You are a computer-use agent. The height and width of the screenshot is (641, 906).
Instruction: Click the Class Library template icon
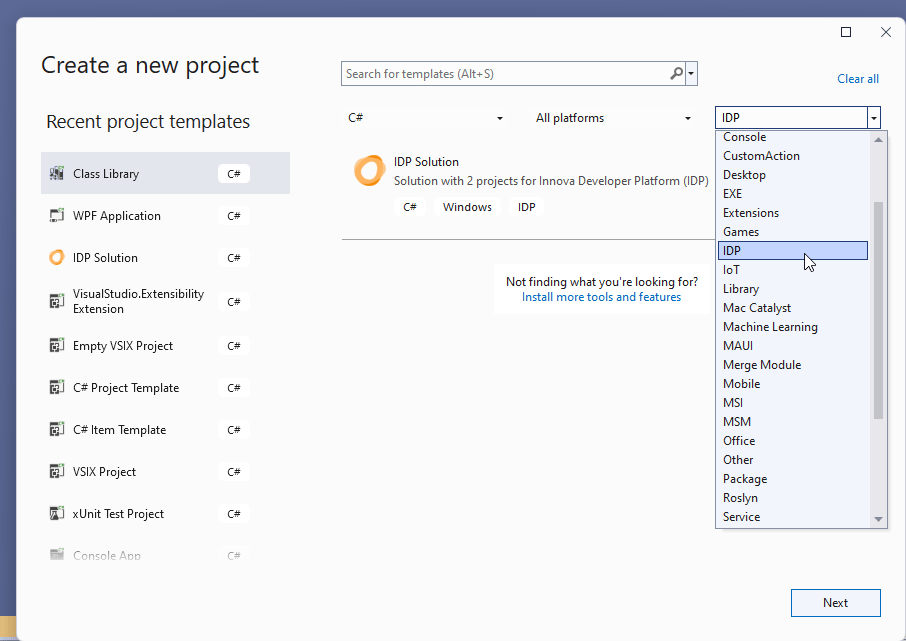[x=57, y=174]
